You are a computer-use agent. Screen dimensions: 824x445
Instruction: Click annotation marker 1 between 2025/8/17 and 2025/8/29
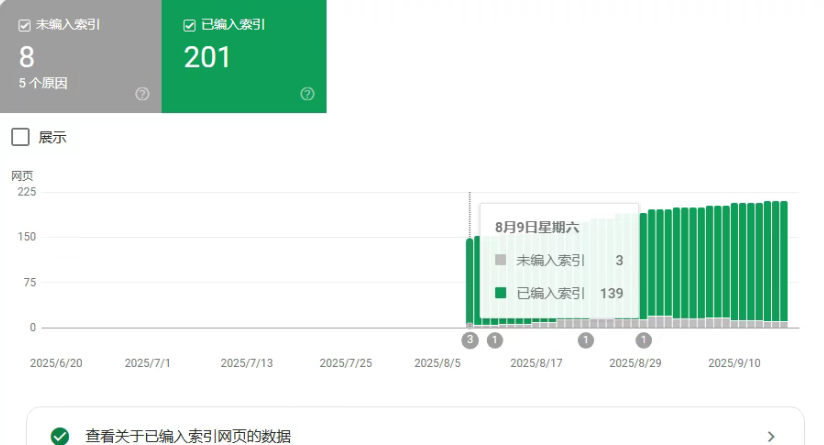586,340
